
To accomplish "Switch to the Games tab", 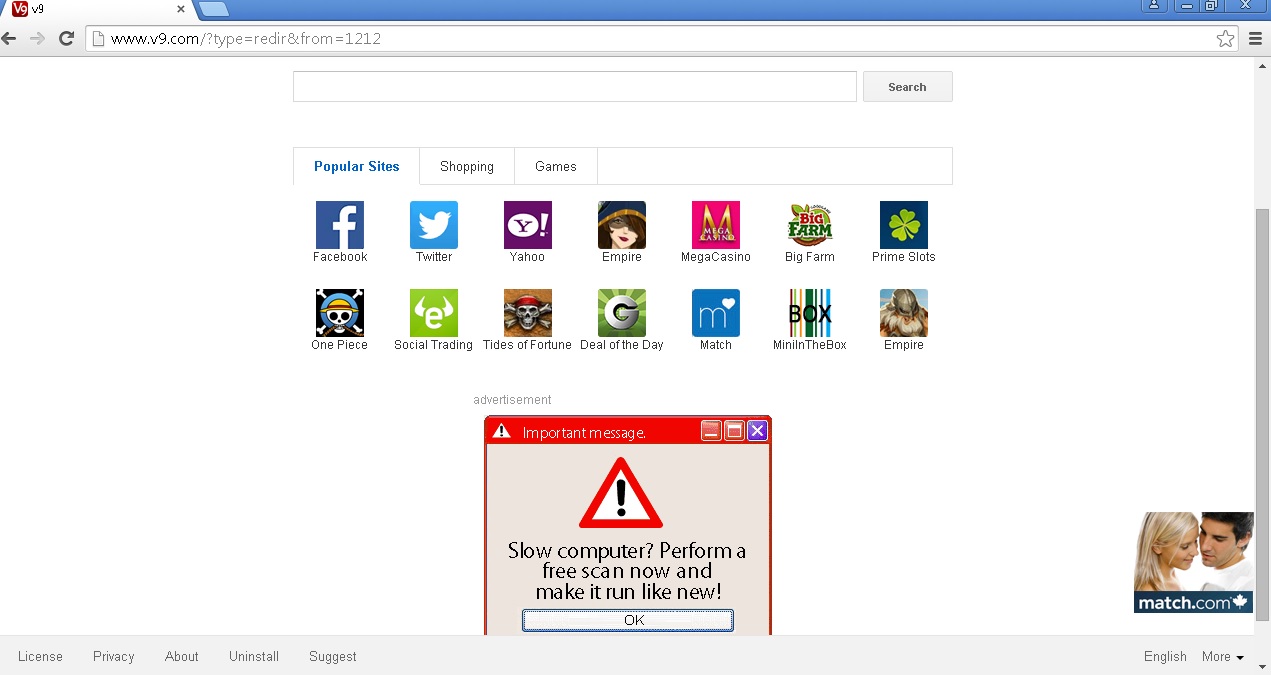I will pos(556,167).
